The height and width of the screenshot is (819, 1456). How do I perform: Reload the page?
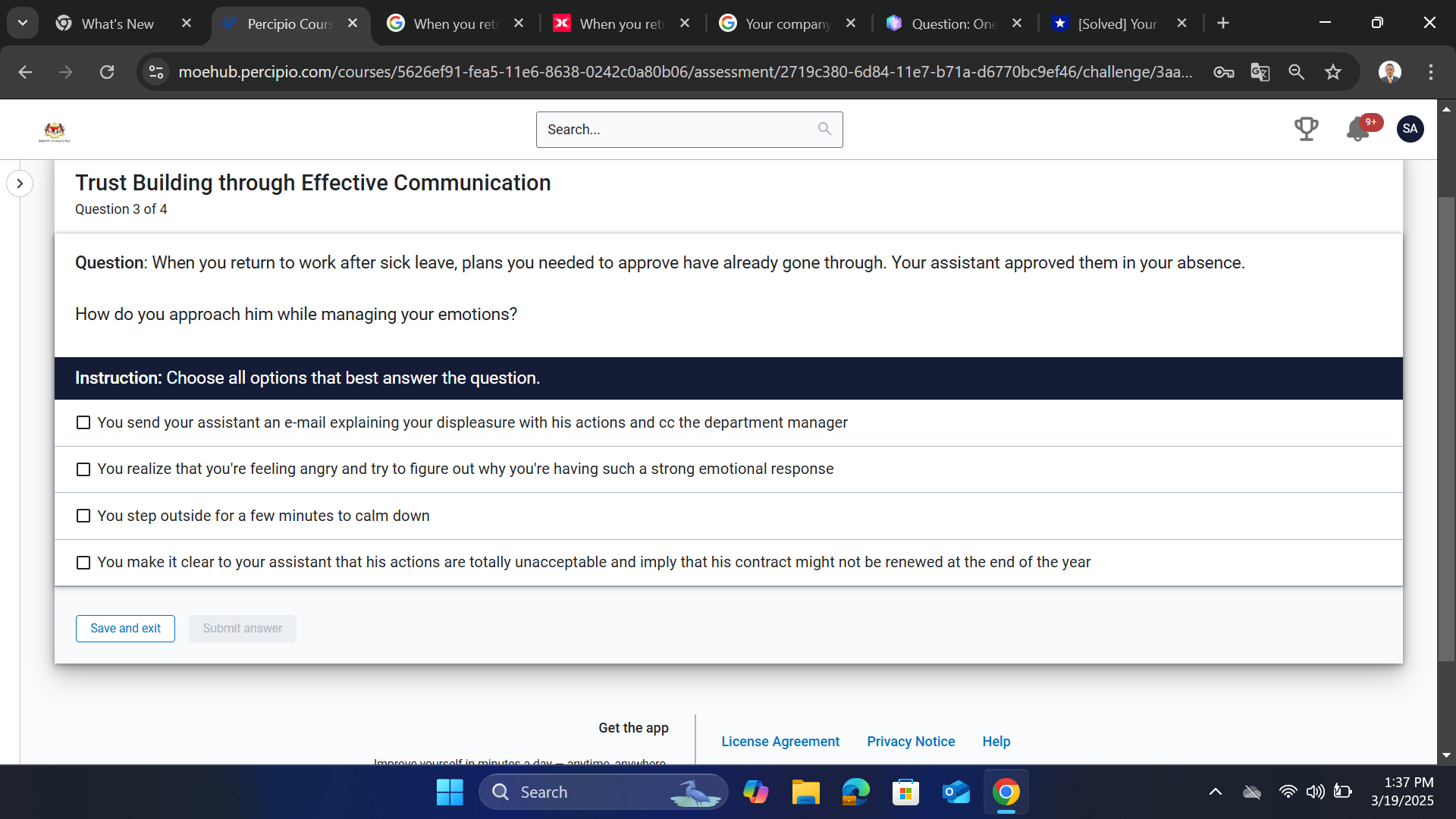[x=107, y=72]
